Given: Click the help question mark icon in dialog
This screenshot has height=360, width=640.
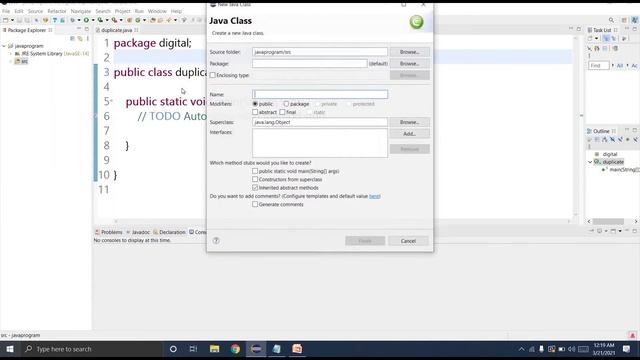Looking at the screenshot, I should pos(216,241).
